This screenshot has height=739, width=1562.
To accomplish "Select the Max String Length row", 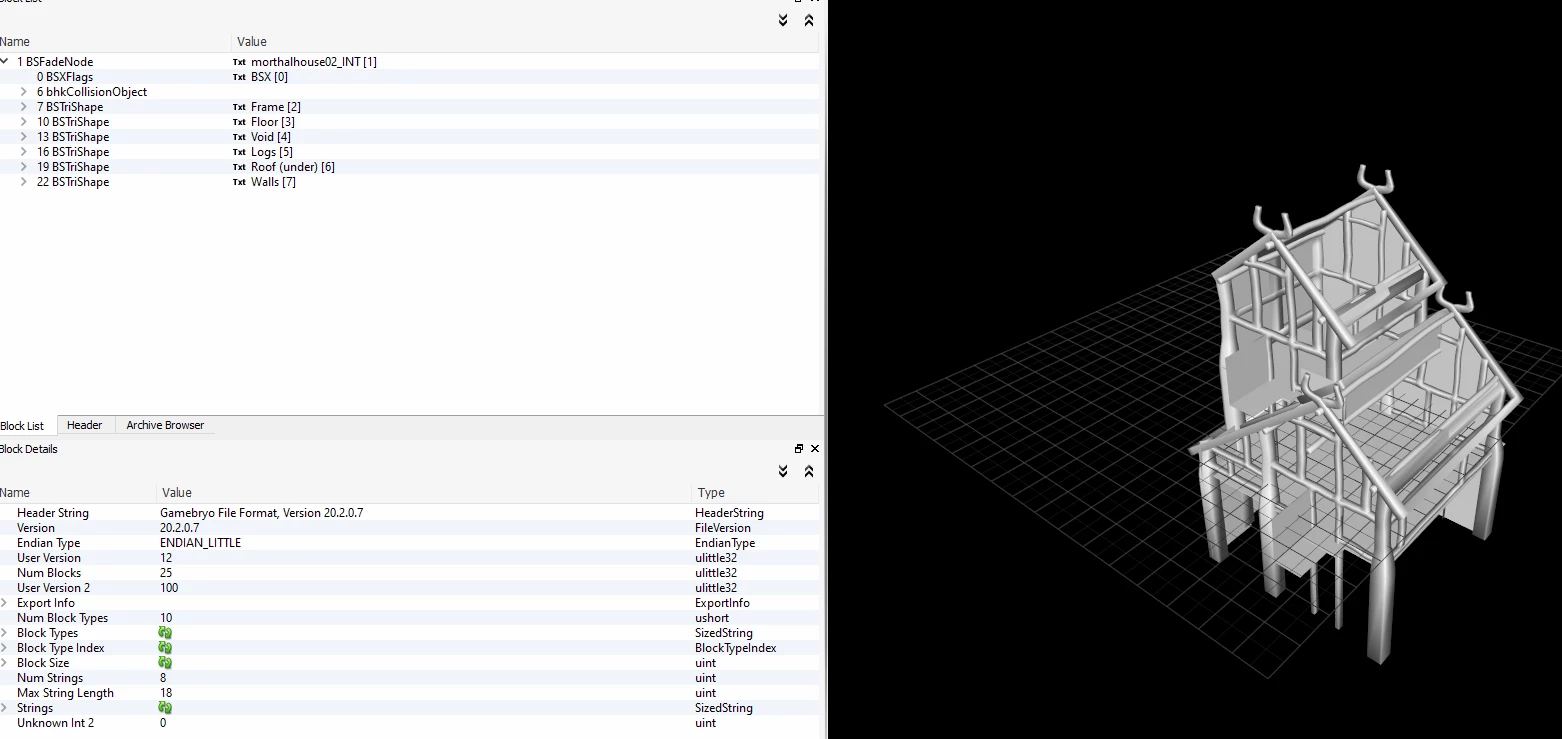I will click(x=409, y=693).
